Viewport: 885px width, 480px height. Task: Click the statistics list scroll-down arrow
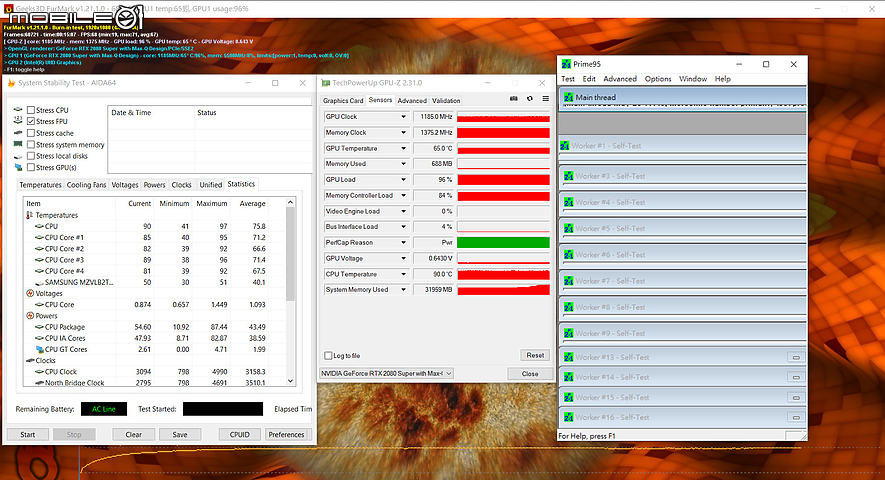(291, 381)
